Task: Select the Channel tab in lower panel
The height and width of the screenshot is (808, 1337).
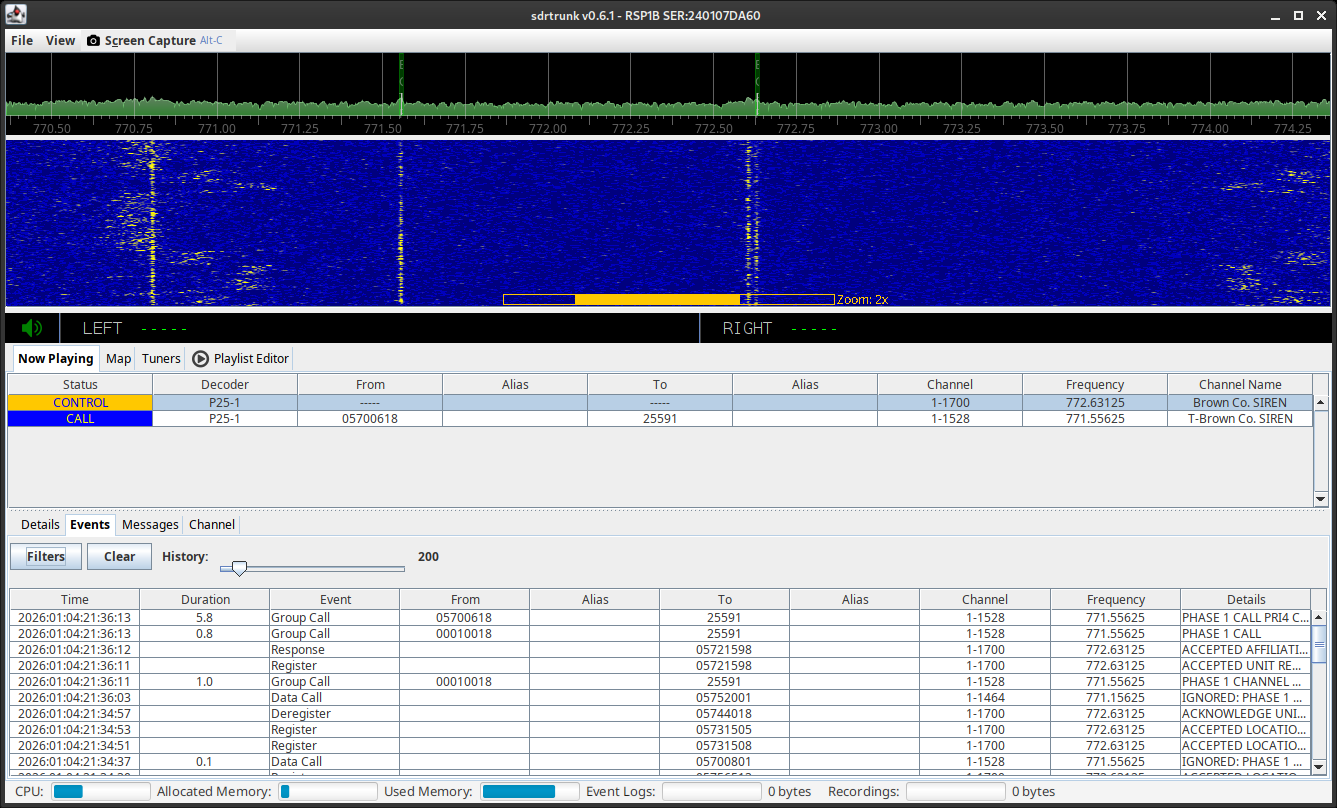Action: coord(212,525)
